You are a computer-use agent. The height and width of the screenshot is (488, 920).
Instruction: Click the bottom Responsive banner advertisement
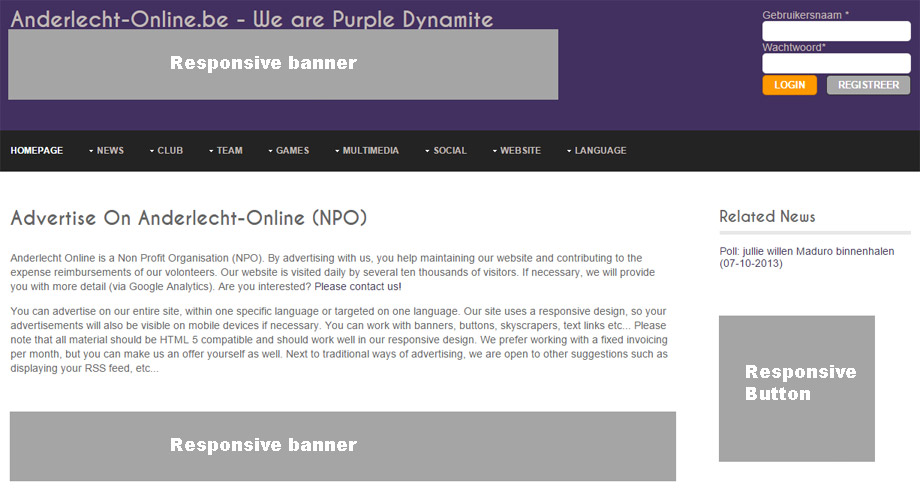click(343, 446)
